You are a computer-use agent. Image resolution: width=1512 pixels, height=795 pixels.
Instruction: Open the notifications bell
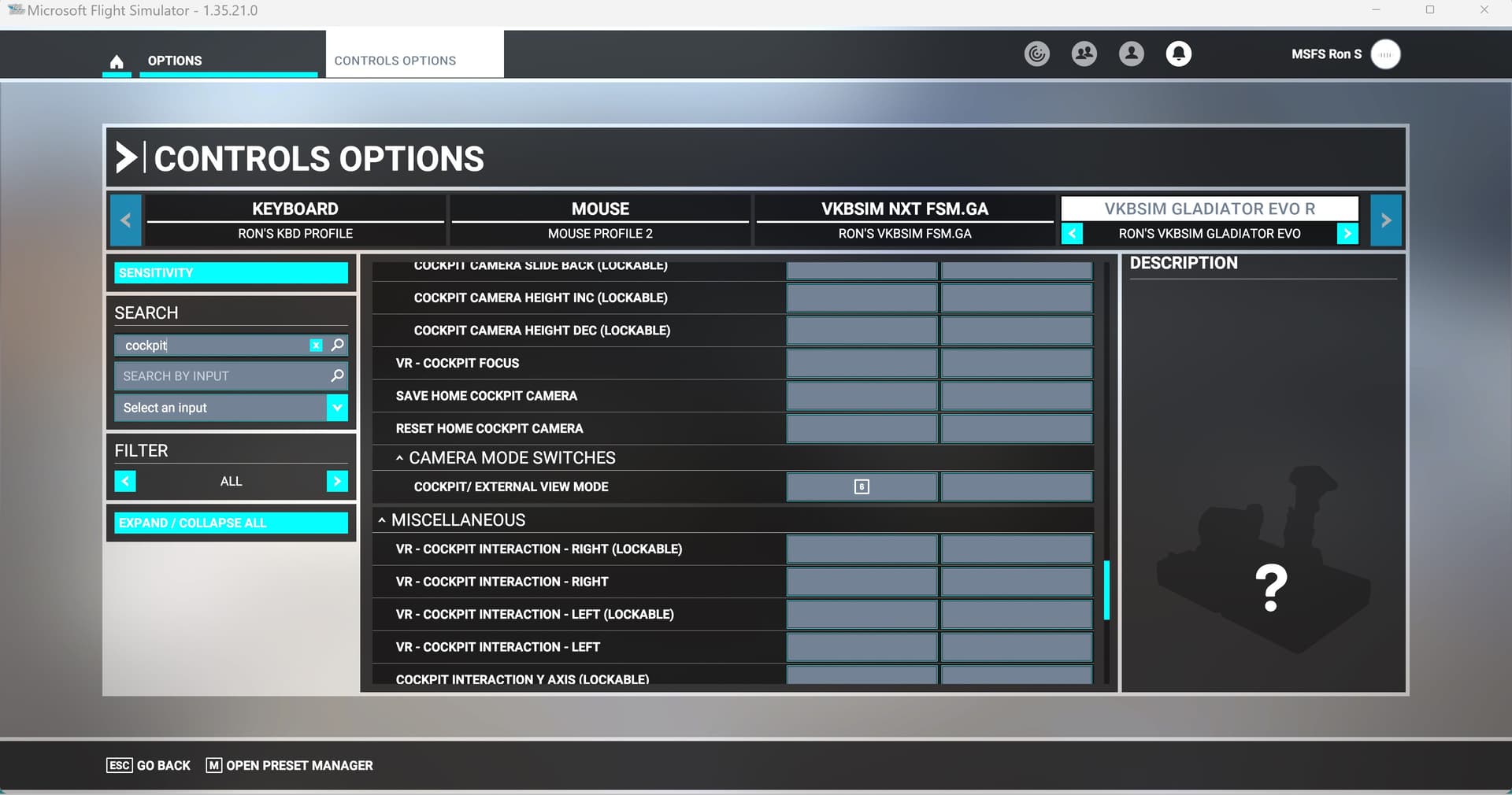tap(1178, 54)
